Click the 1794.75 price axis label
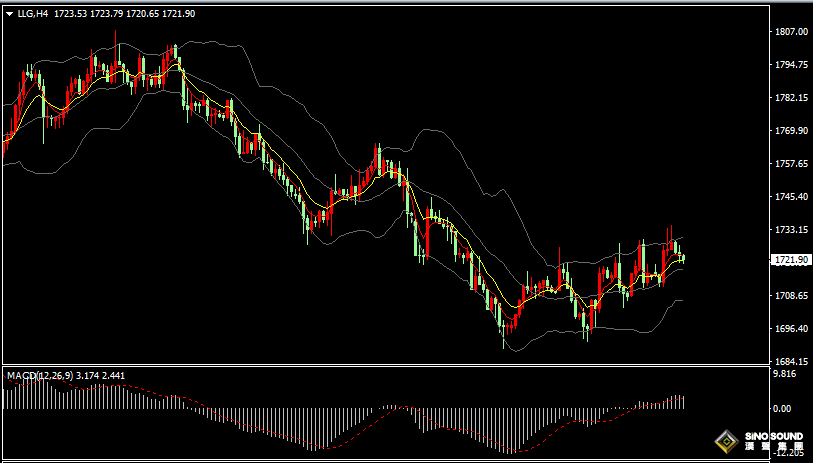This screenshot has height=463, width=813. [790, 65]
